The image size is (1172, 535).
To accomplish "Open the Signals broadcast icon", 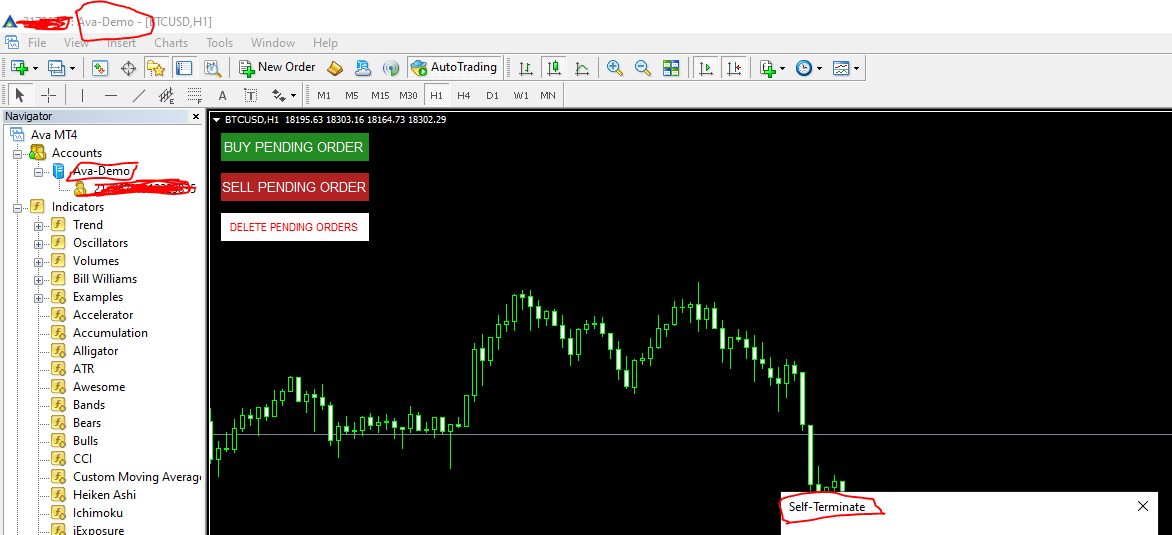I will [x=390, y=68].
